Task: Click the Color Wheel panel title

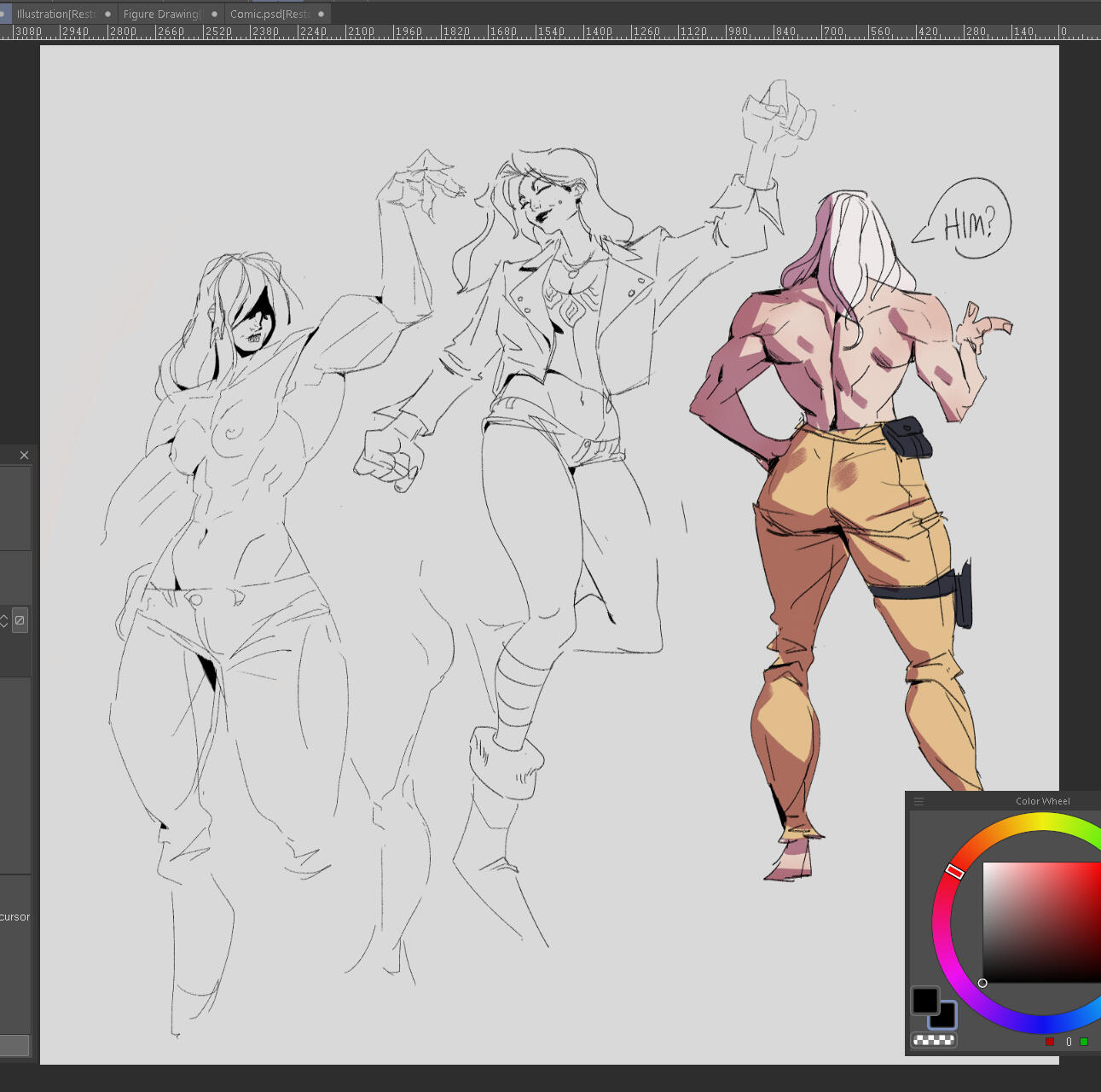Action: (1042, 801)
